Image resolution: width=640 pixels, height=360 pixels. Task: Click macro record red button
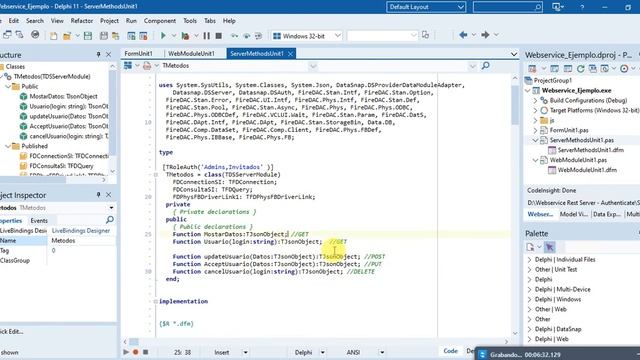(x=136, y=352)
